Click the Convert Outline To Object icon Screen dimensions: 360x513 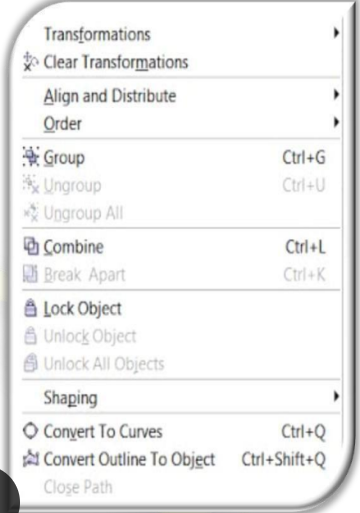point(31,458)
